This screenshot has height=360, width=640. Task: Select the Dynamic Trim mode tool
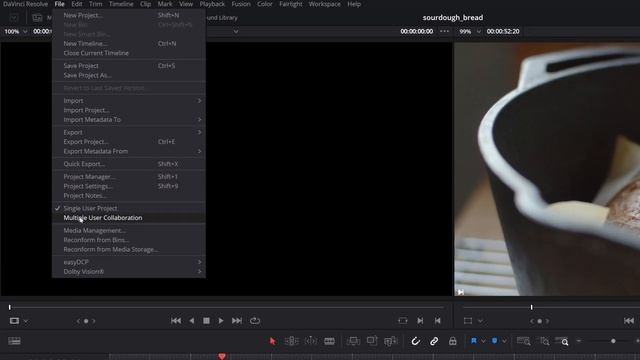point(311,341)
